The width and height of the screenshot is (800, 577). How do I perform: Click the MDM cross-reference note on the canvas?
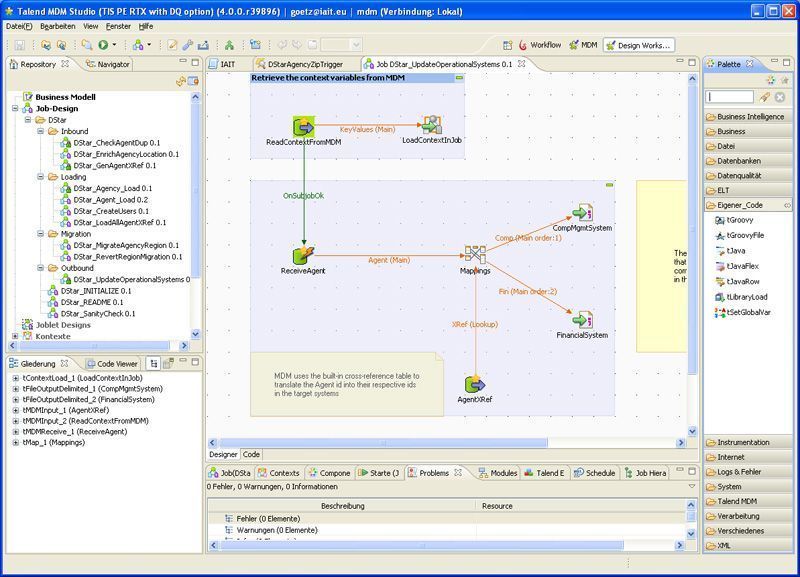tap(347, 384)
